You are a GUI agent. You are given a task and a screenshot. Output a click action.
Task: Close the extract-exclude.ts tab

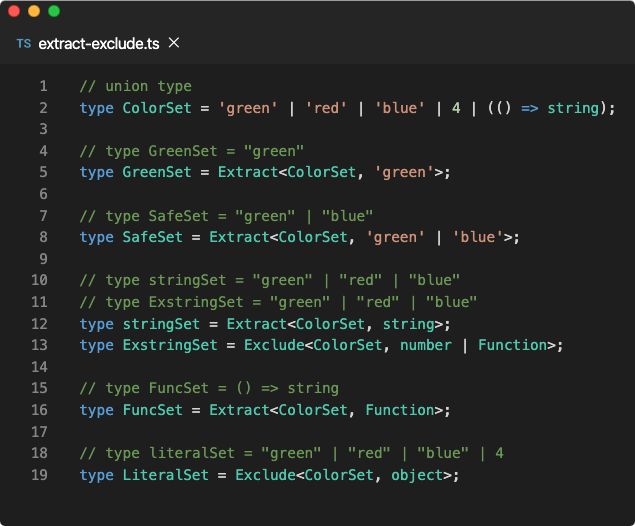pos(174,43)
